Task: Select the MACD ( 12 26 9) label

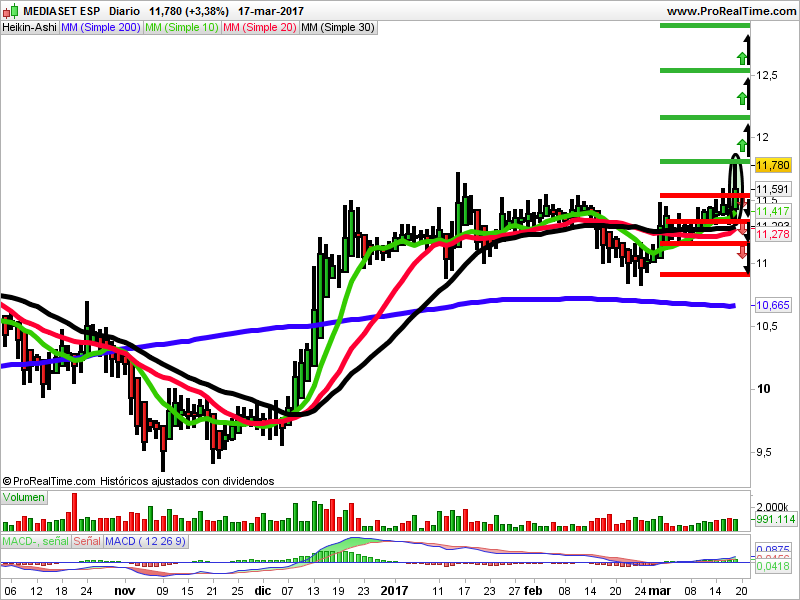Action: click(145, 541)
